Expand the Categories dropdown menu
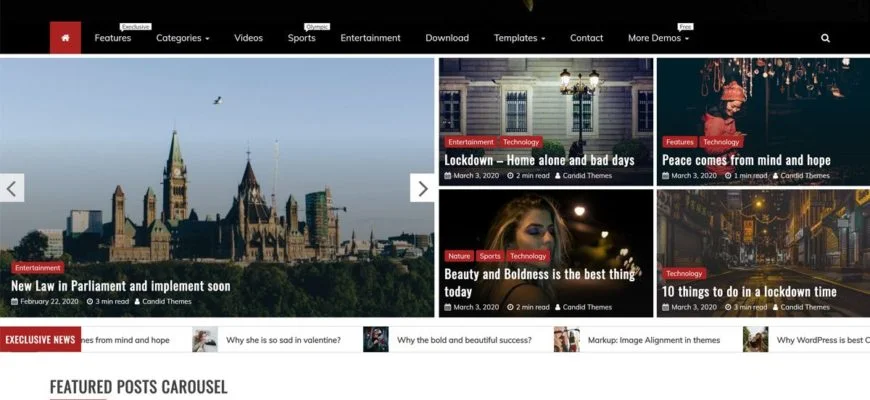 tap(183, 38)
